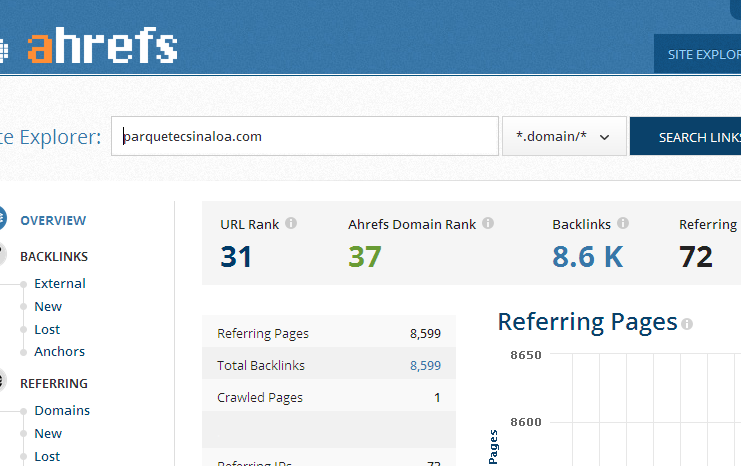Click the Crawled Pages row
741x466 pixels.
click(x=329, y=397)
